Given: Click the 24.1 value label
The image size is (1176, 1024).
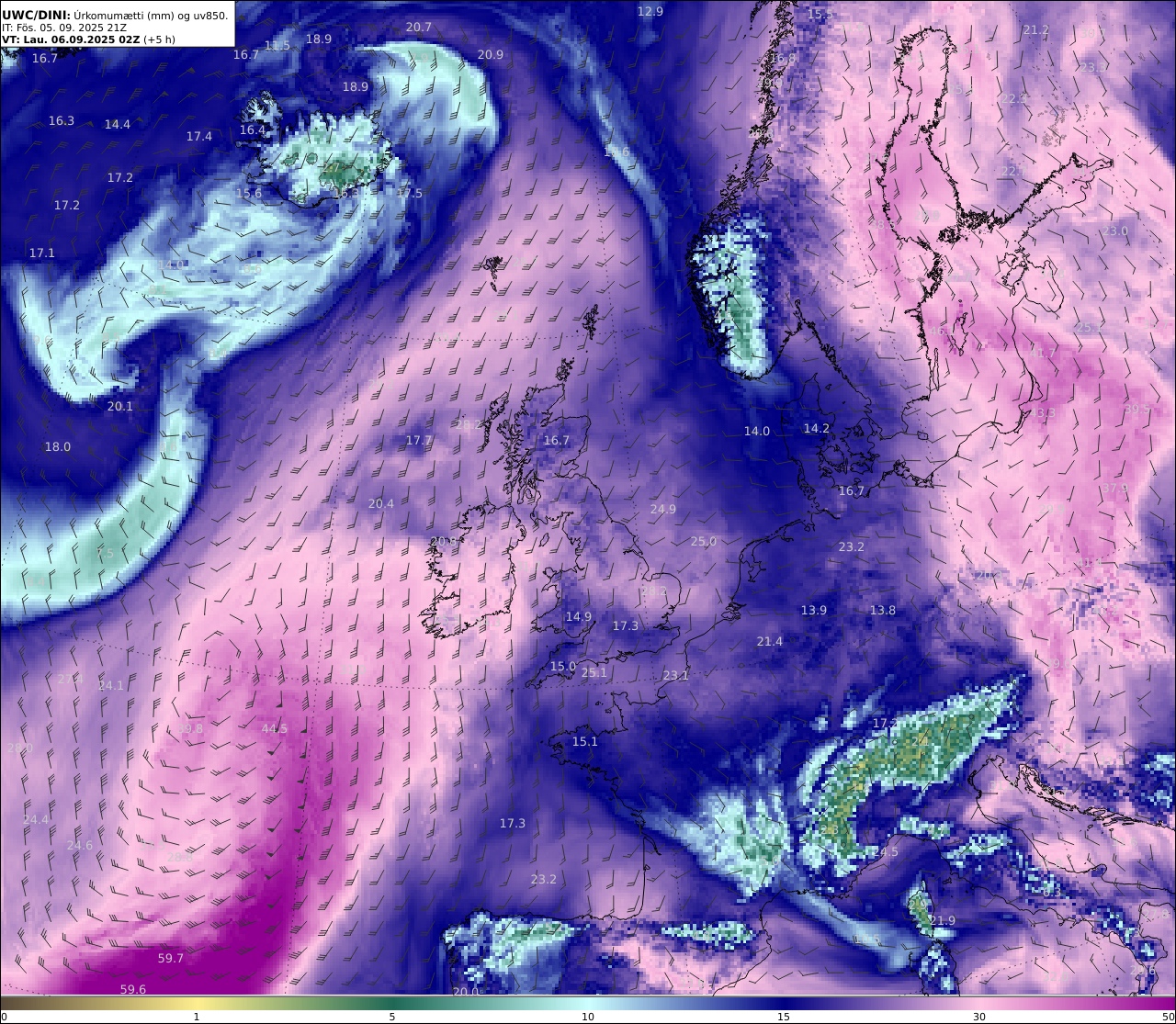Looking at the screenshot, I should click(110, 685).
